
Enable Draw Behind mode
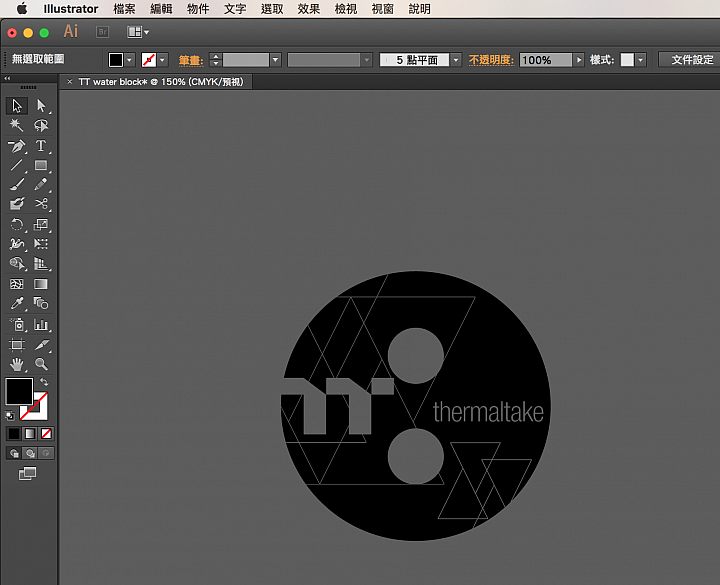[30, 453]
